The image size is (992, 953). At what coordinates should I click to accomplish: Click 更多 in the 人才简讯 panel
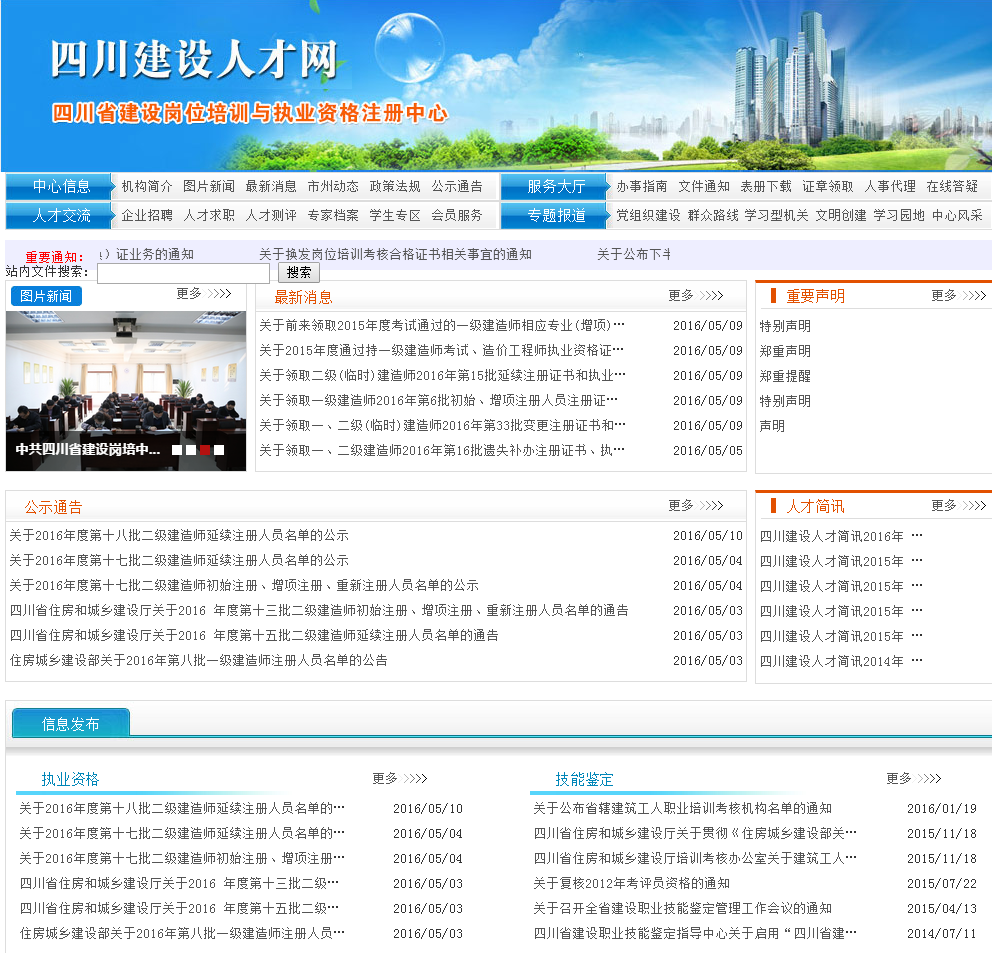point(959,506)
